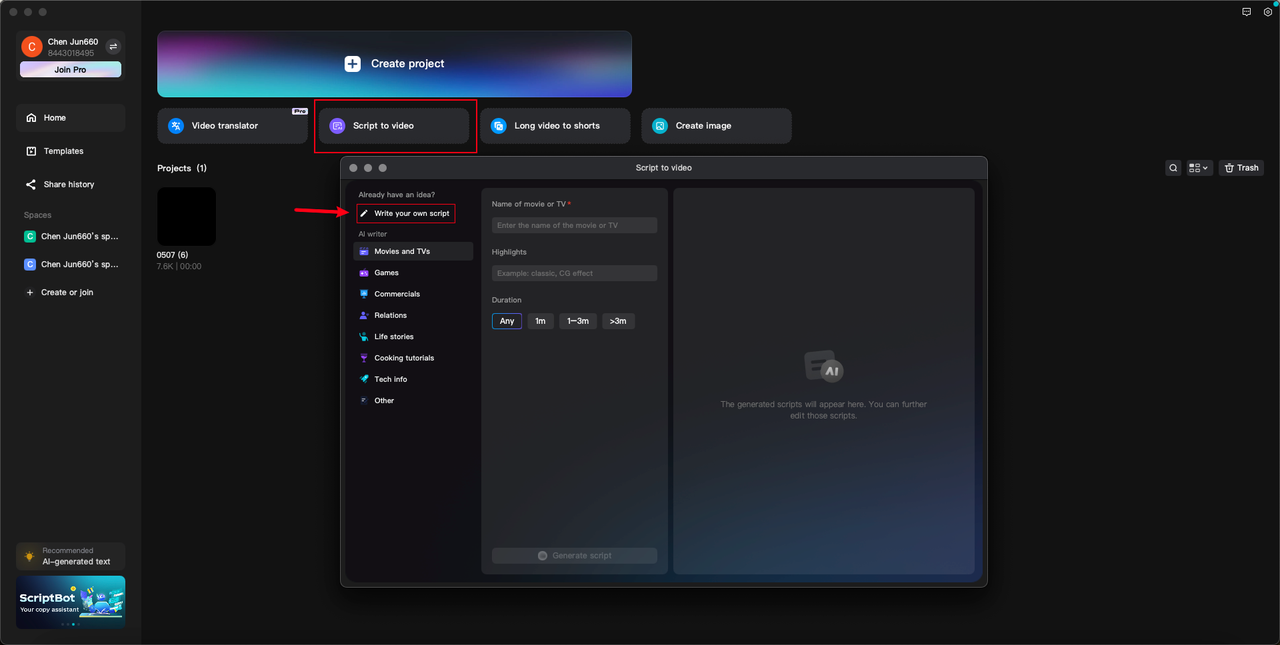Click the Video translator icon
This screenshot has height=645, width=1280.
[176, 126]
